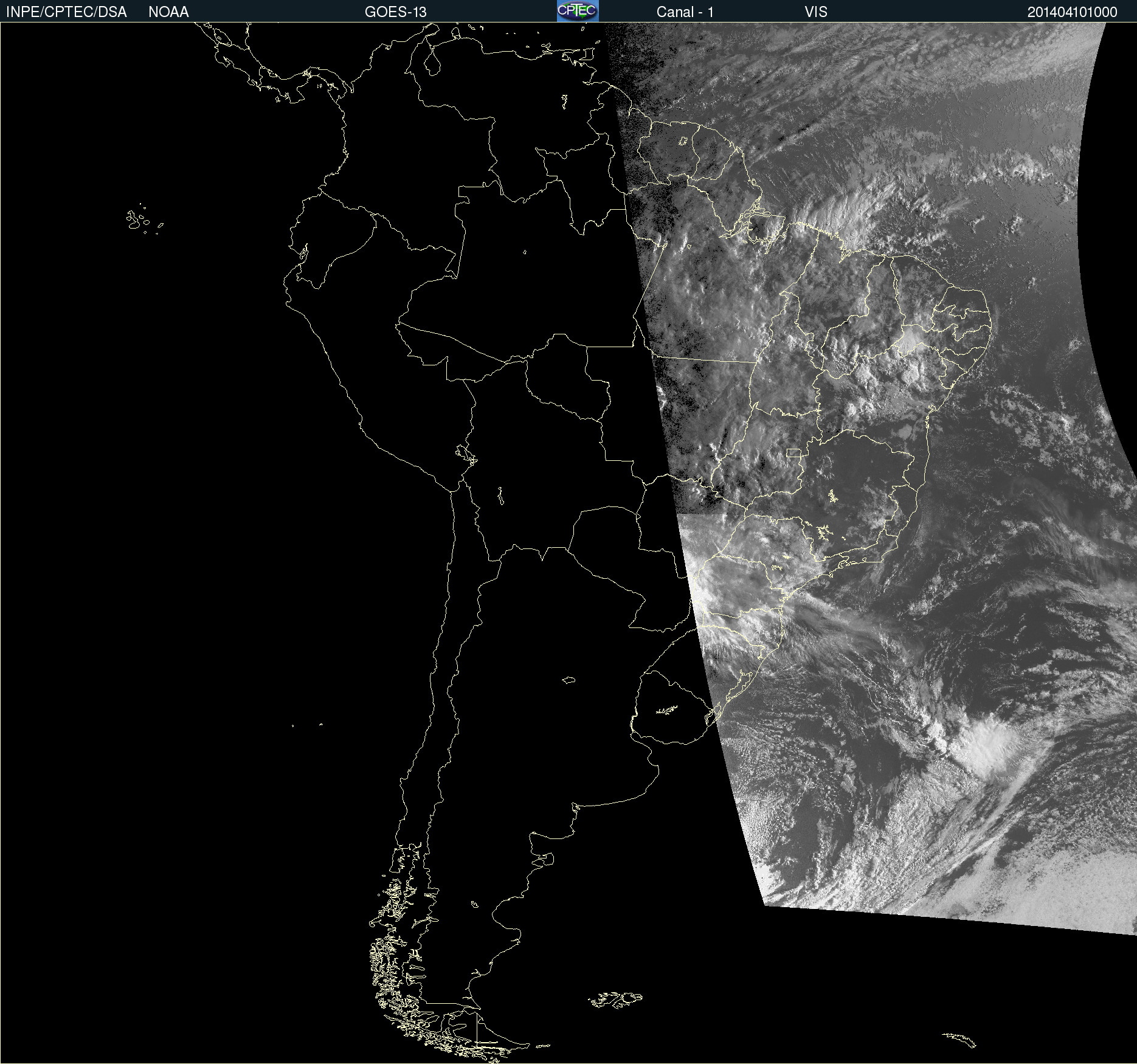Click the GOES-13 satellite label
The image size is (1137, 1064).
tap(396, 12)
